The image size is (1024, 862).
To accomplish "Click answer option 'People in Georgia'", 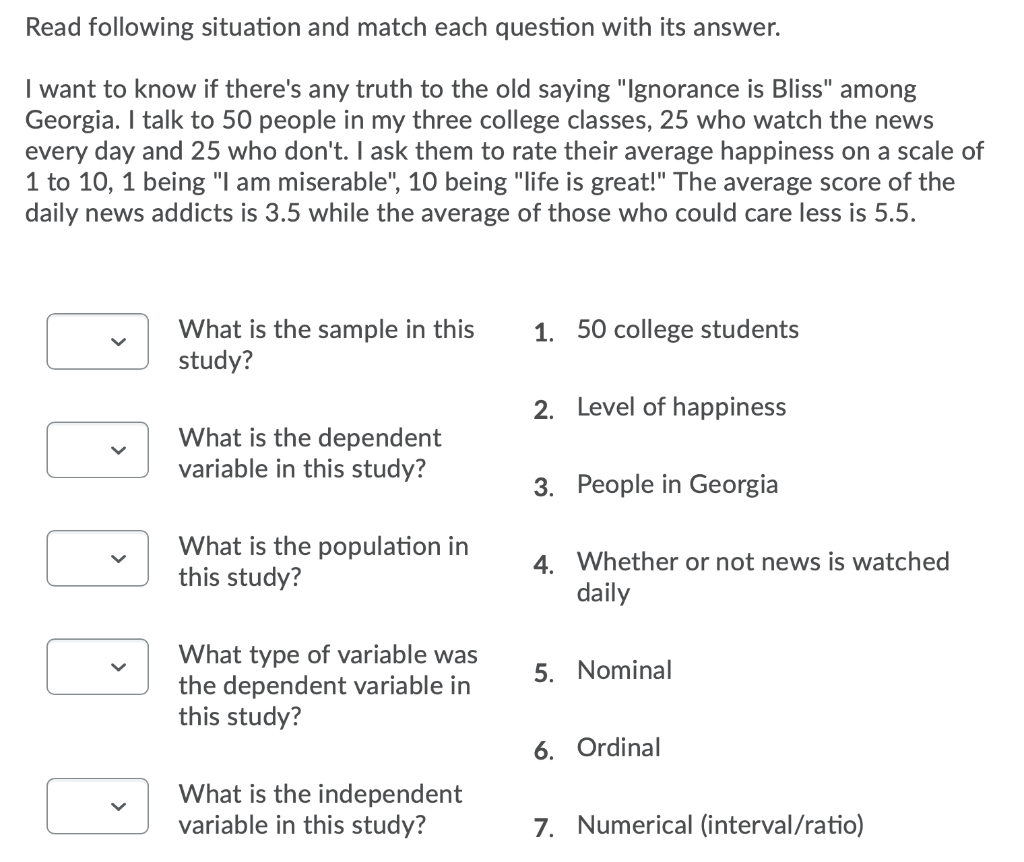I will tap(677, 485).
